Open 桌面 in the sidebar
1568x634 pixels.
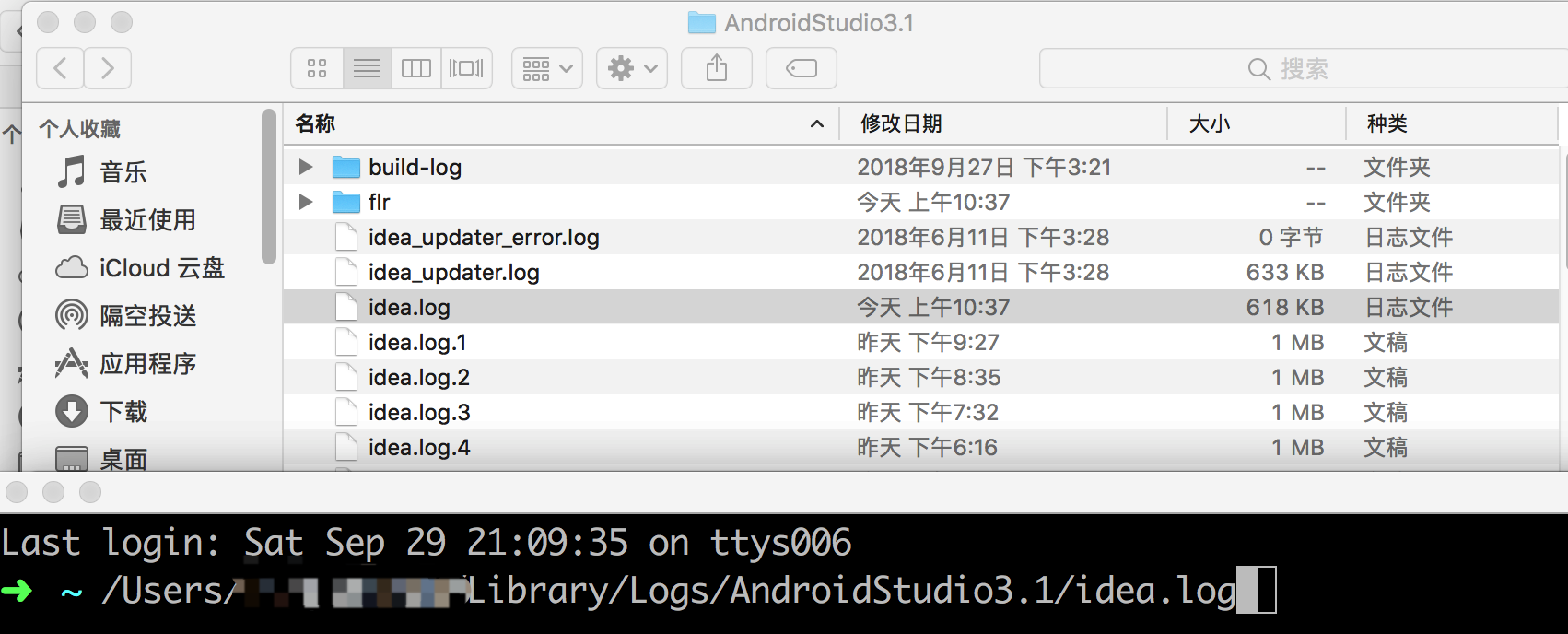tap(101, 458)
